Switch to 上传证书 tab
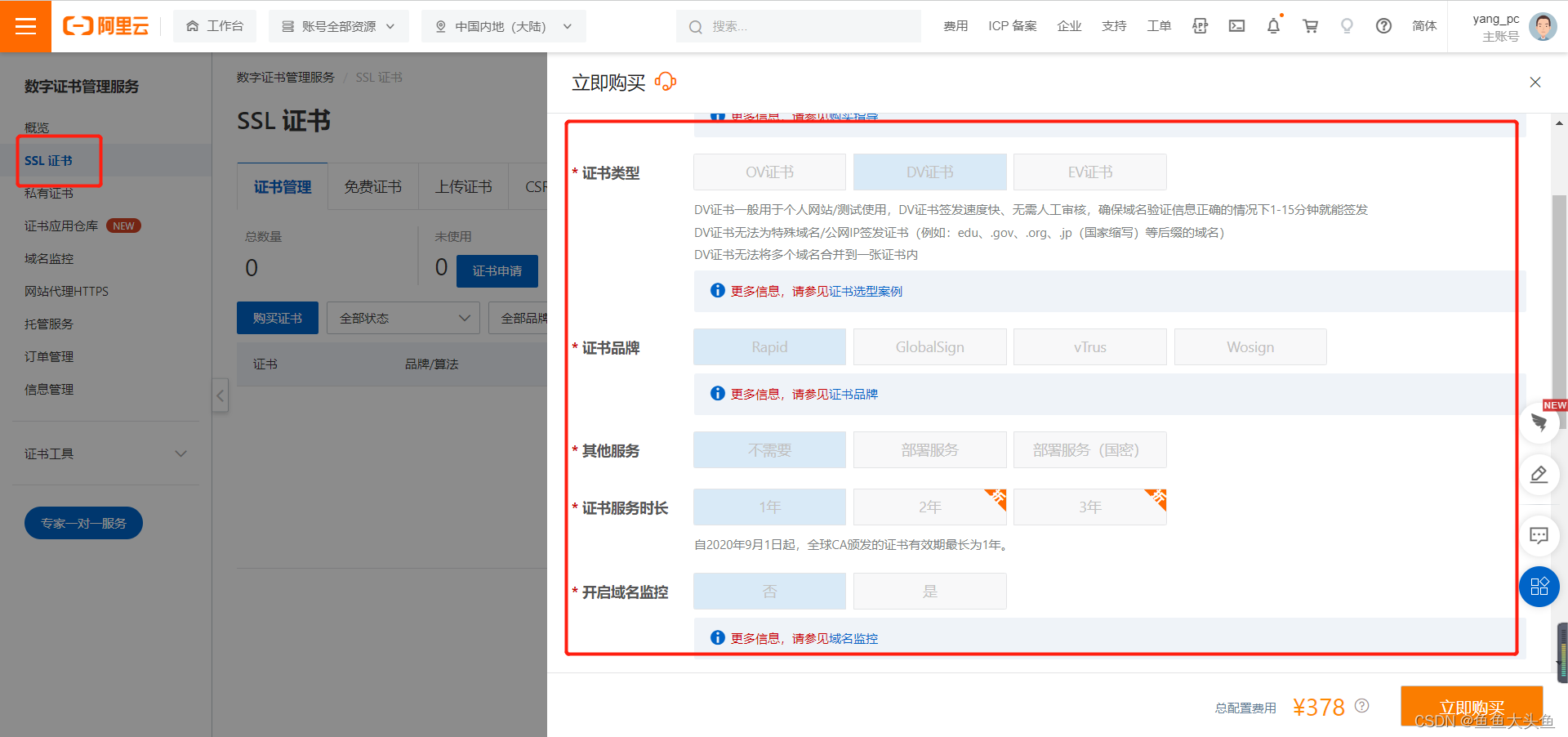The width and height of the screenshot is (1568, 737). [x=463, y=187]
